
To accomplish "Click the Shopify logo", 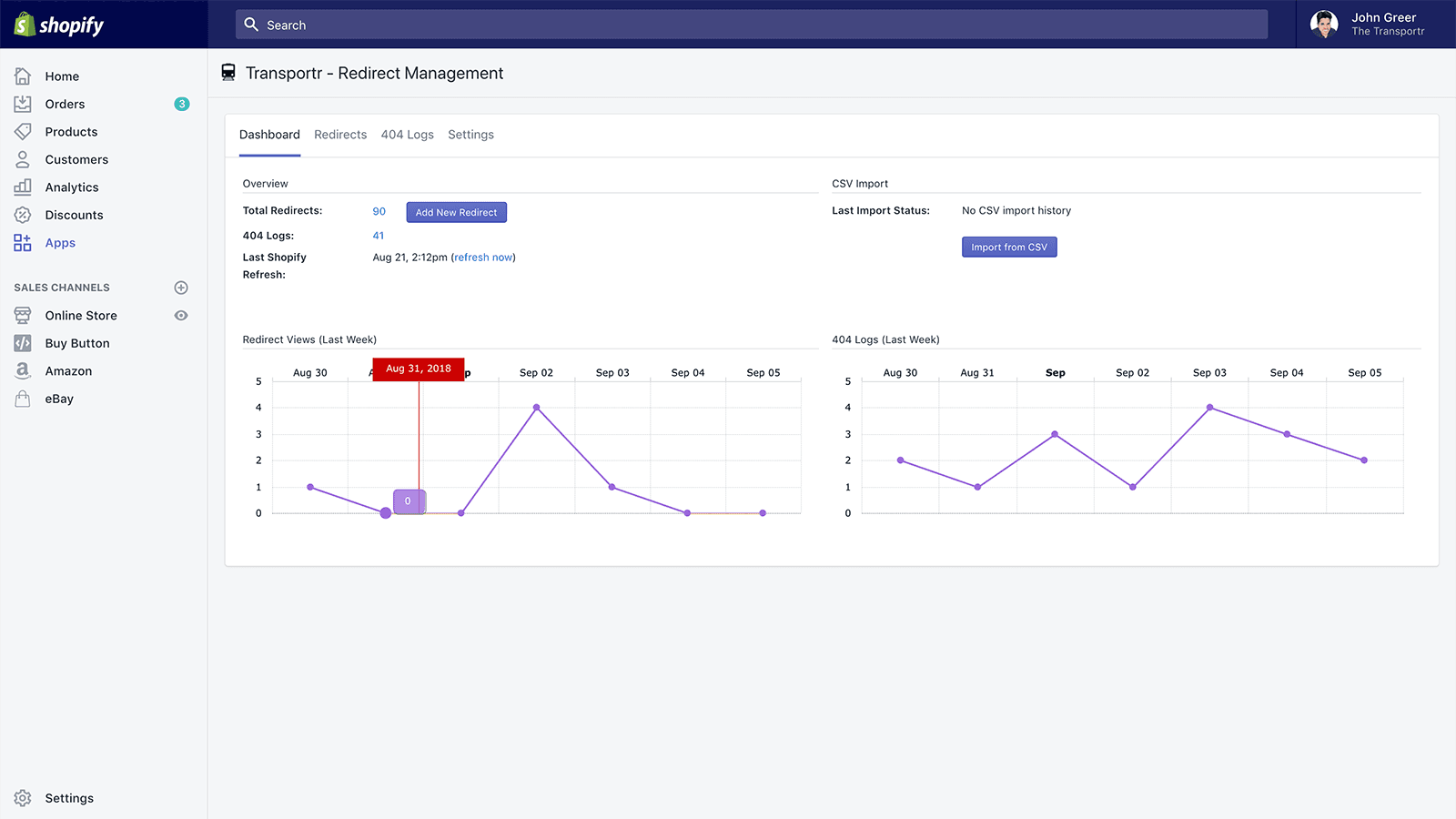I will (x=59, y=25).
